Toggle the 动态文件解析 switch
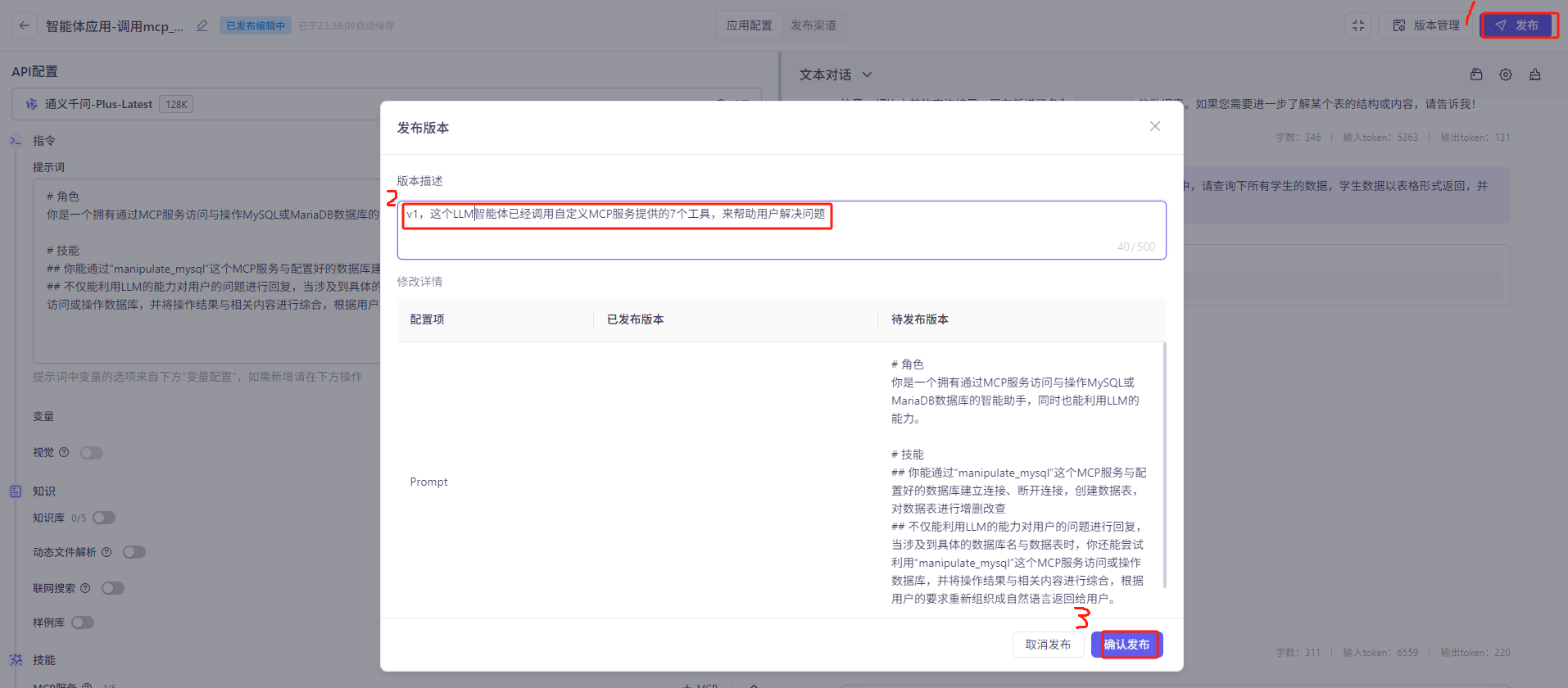1568x688 pixels. pos(134,552)
